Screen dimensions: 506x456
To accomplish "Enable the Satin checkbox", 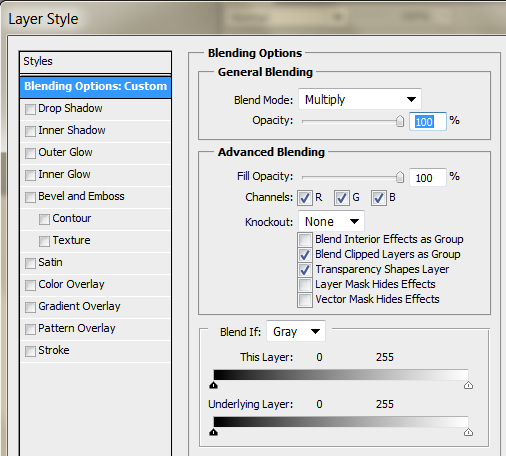I will [x=30, y=263].
